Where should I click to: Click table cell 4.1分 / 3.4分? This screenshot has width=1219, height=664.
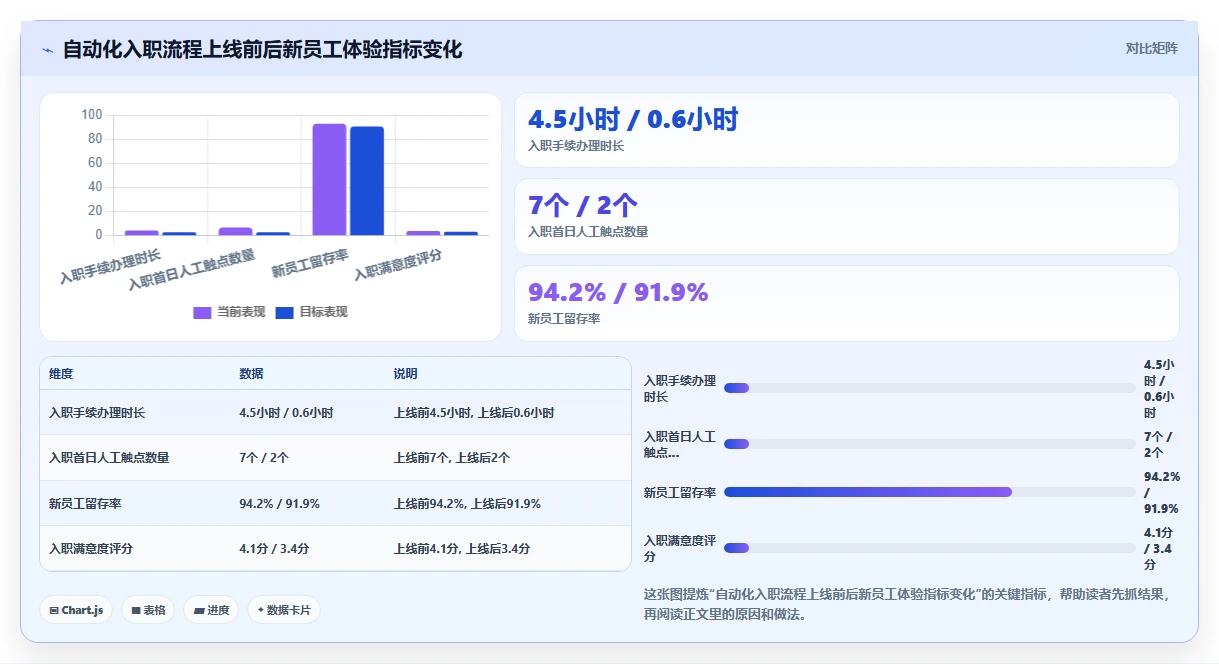coord(274,549)
